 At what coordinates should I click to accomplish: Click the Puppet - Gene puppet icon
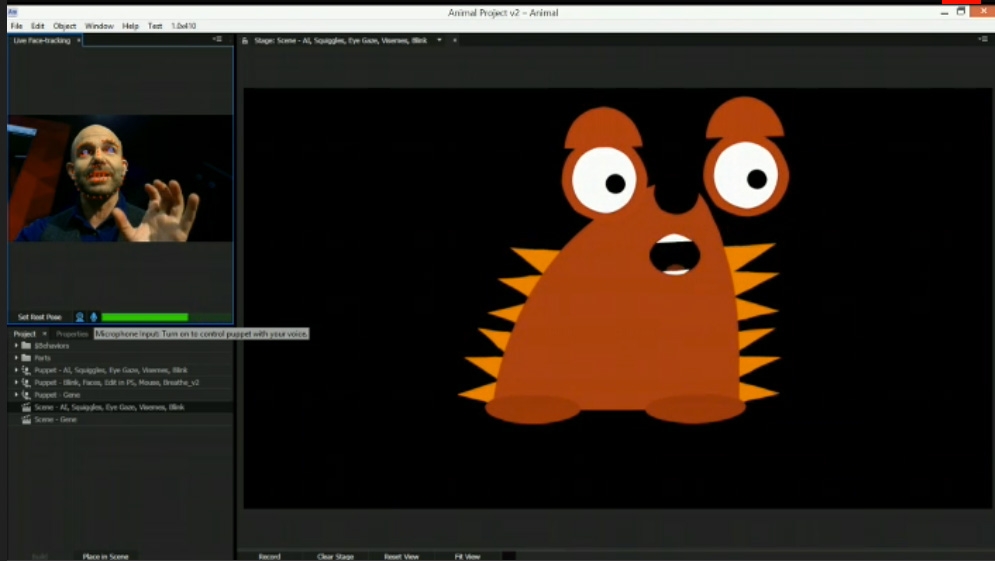[26, 395]
